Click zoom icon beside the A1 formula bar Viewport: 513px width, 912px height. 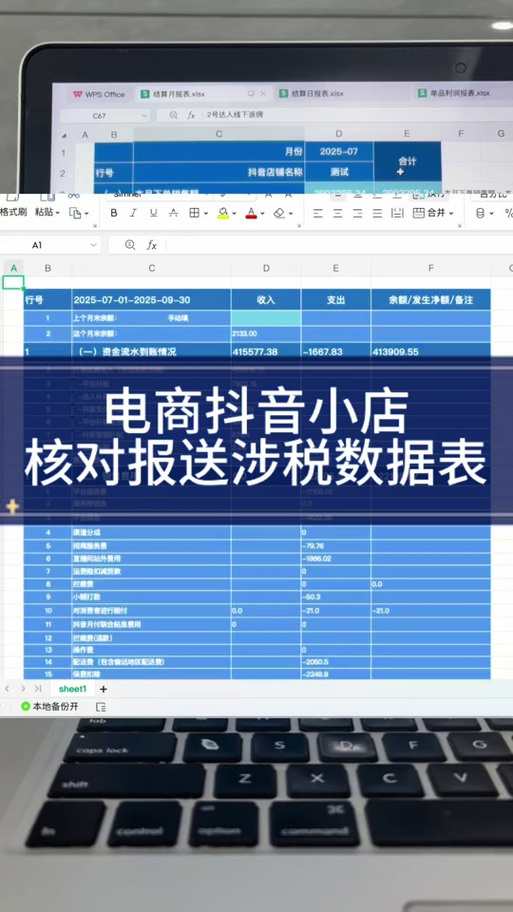click(130, 245)
